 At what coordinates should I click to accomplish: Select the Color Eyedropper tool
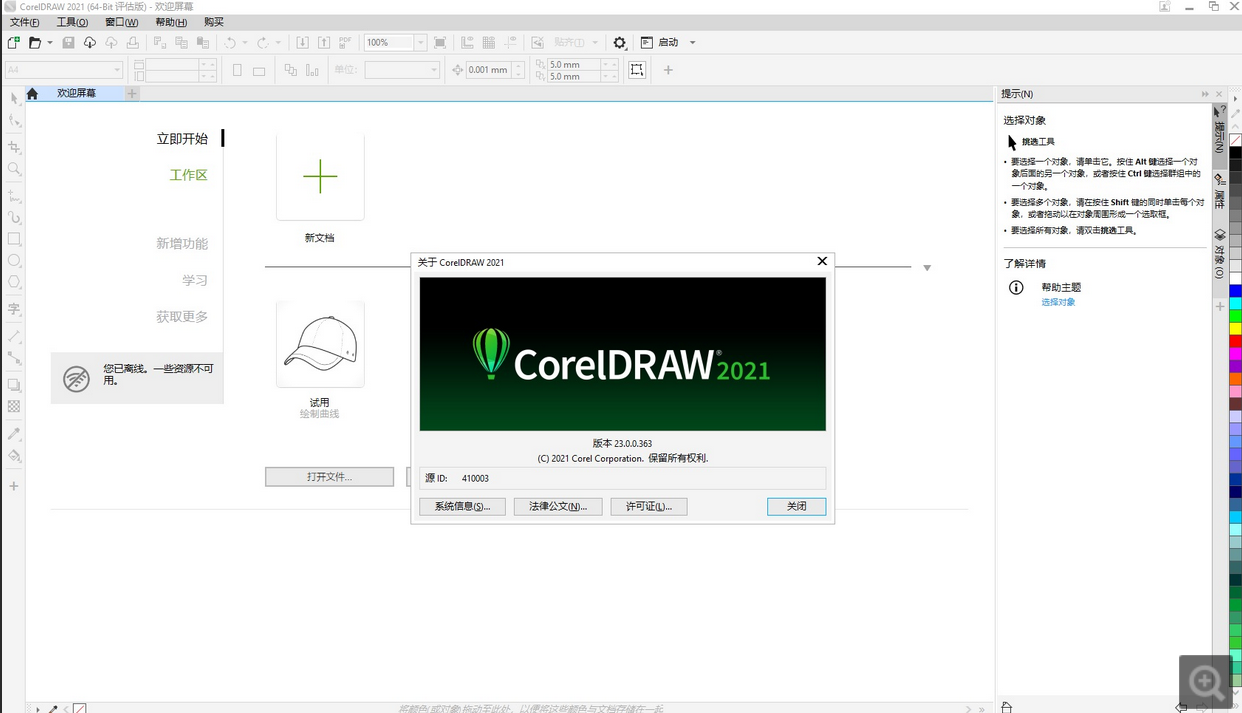pos(14,434)
